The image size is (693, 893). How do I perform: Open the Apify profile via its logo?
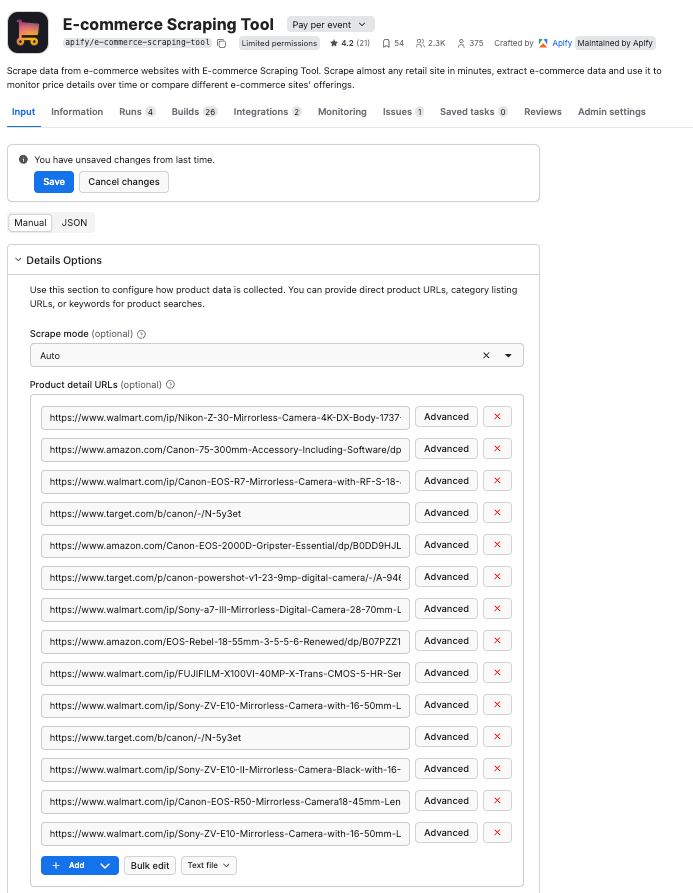(x=543, y=43)
